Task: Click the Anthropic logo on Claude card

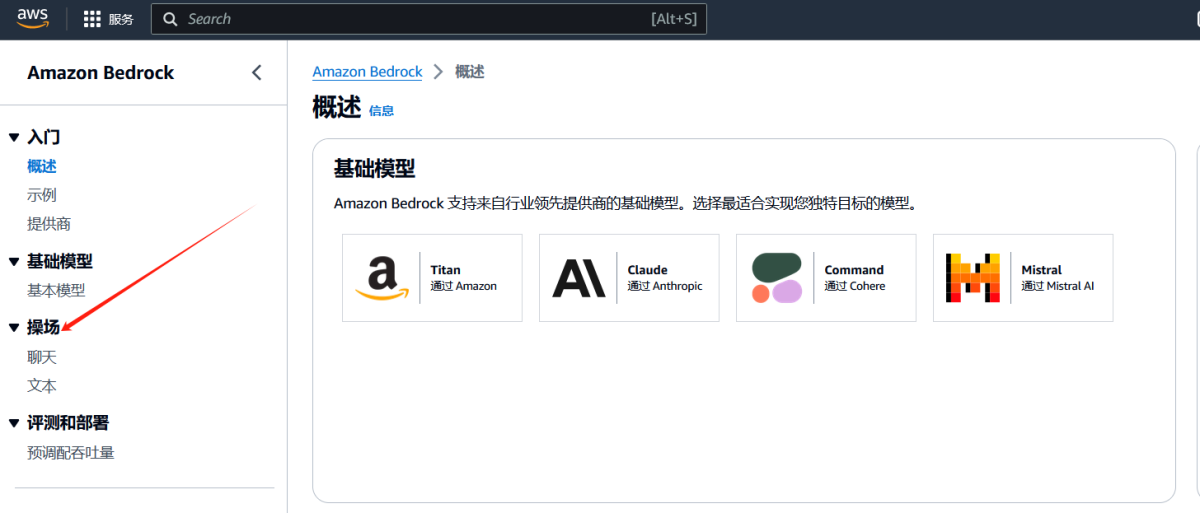Action: pyautogui.click(x=579, y=278)
